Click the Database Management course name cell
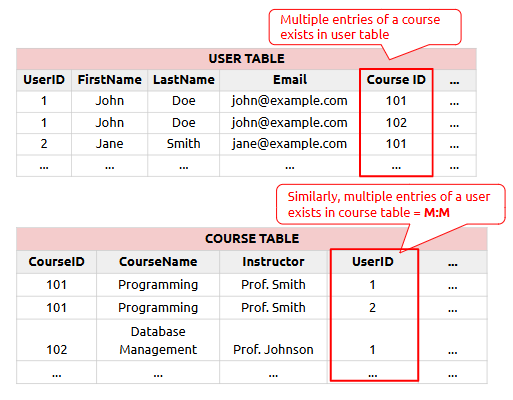 coord(158,340)
